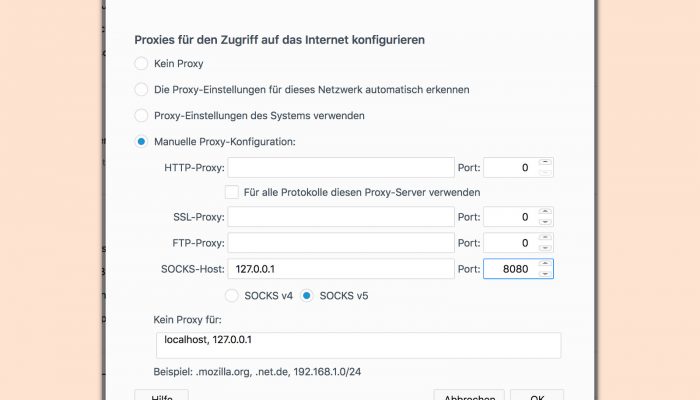Select the Kein Proxy option
The height and width of the screenshot is (400, 700).
pyautogui.click(x=141, y=63)
